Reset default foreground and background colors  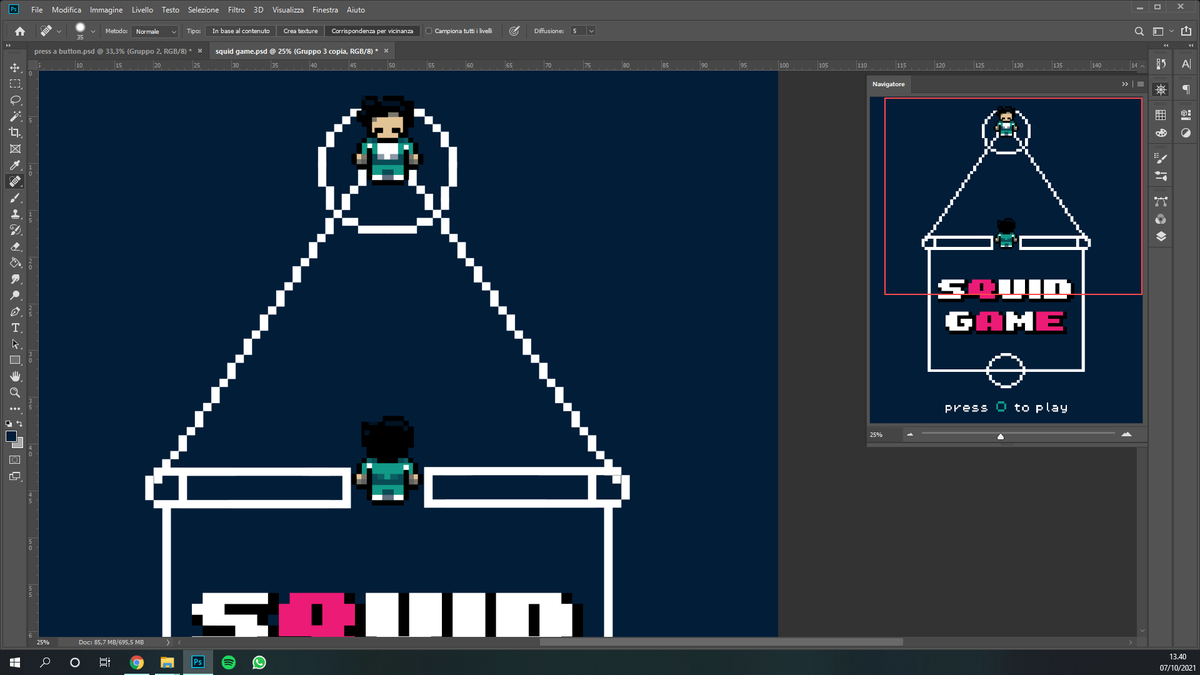(x=9, y=425)
